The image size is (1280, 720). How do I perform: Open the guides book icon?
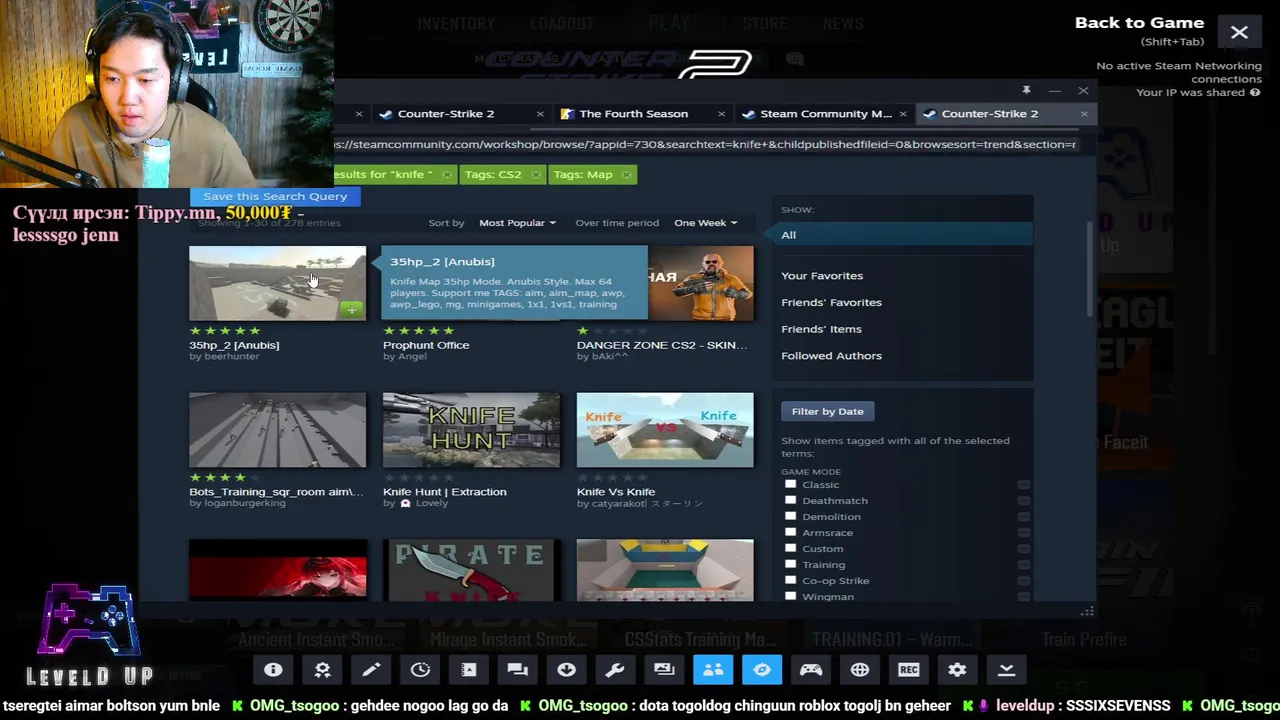(469, 670)
